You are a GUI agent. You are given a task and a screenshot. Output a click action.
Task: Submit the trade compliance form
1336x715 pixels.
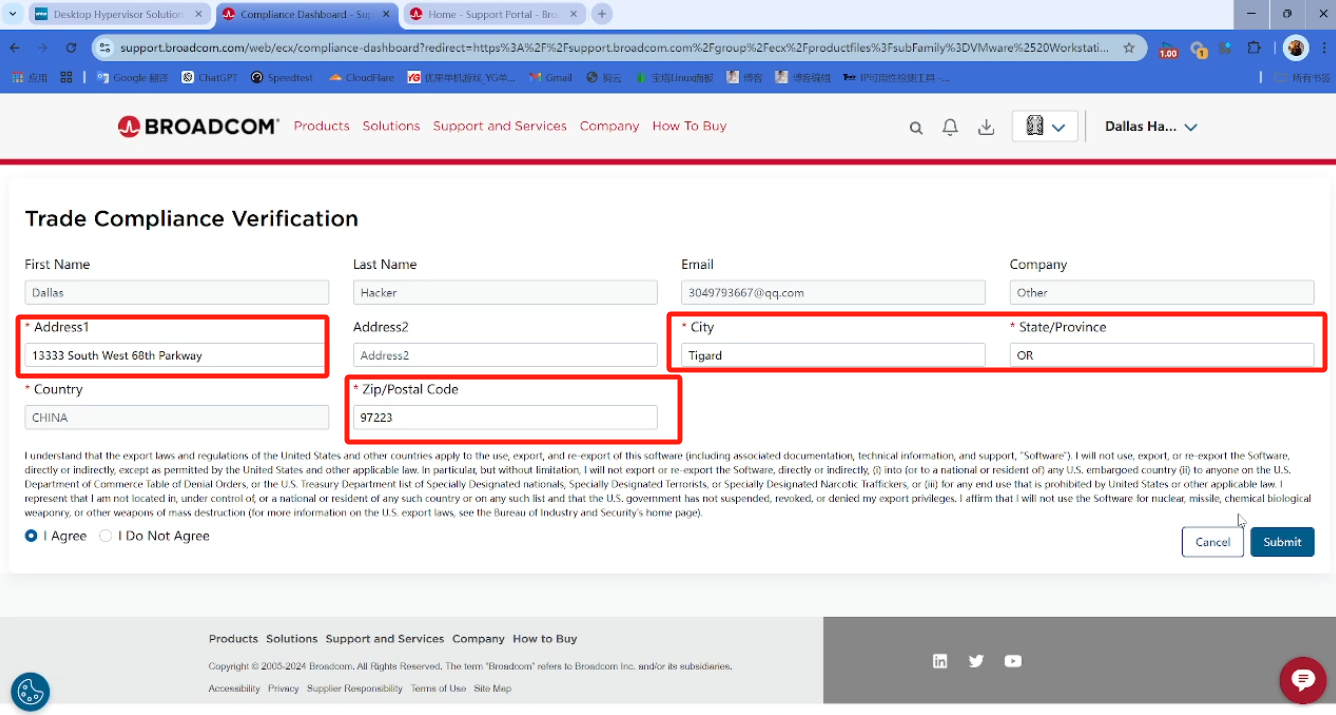point(1282,542)
